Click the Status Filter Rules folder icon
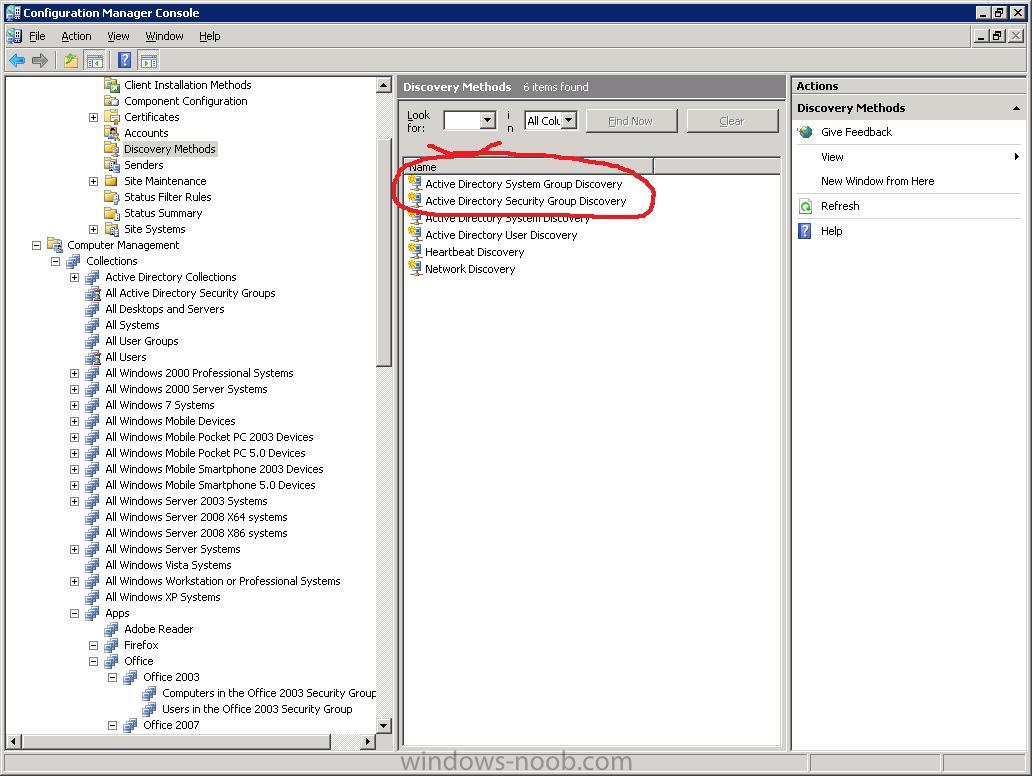 point(111,197)
